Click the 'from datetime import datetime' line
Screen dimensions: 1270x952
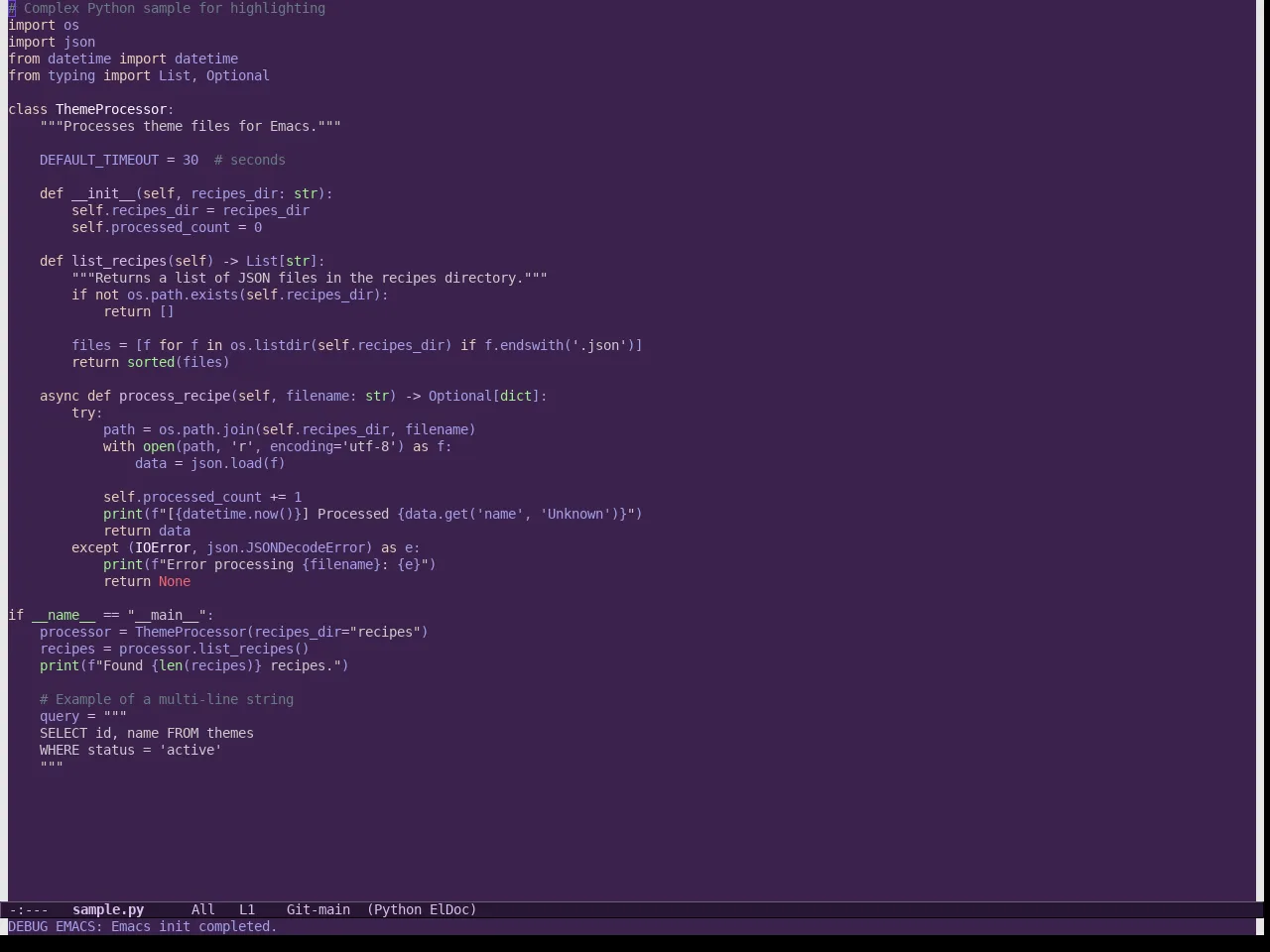point(123,59)
